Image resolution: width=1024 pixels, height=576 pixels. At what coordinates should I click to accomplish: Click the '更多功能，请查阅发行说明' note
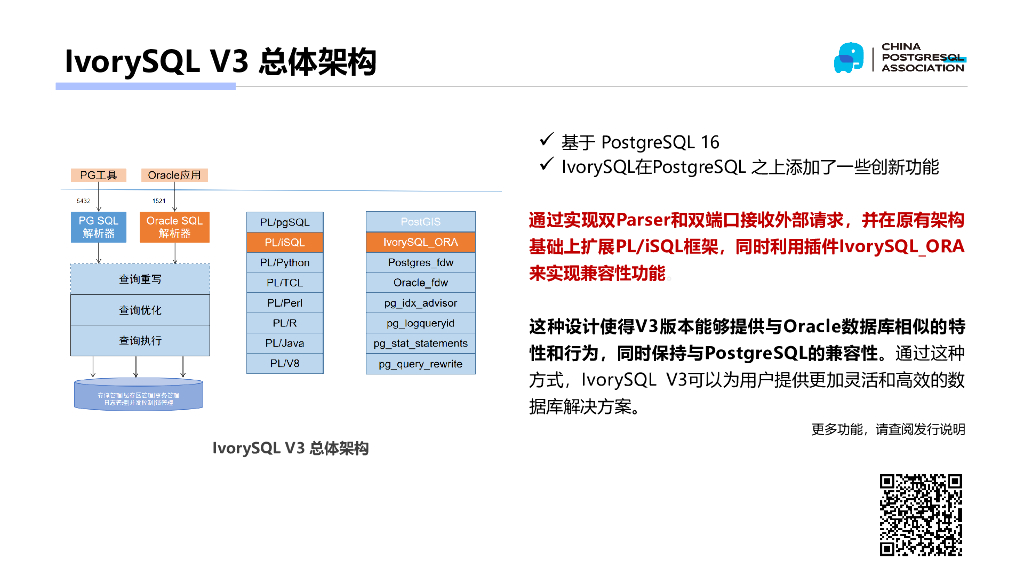[x=888, y=429]
